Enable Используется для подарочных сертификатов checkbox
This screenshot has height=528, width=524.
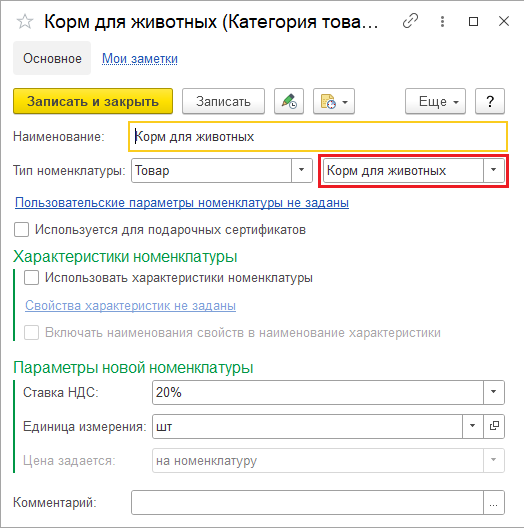[21, 230]
